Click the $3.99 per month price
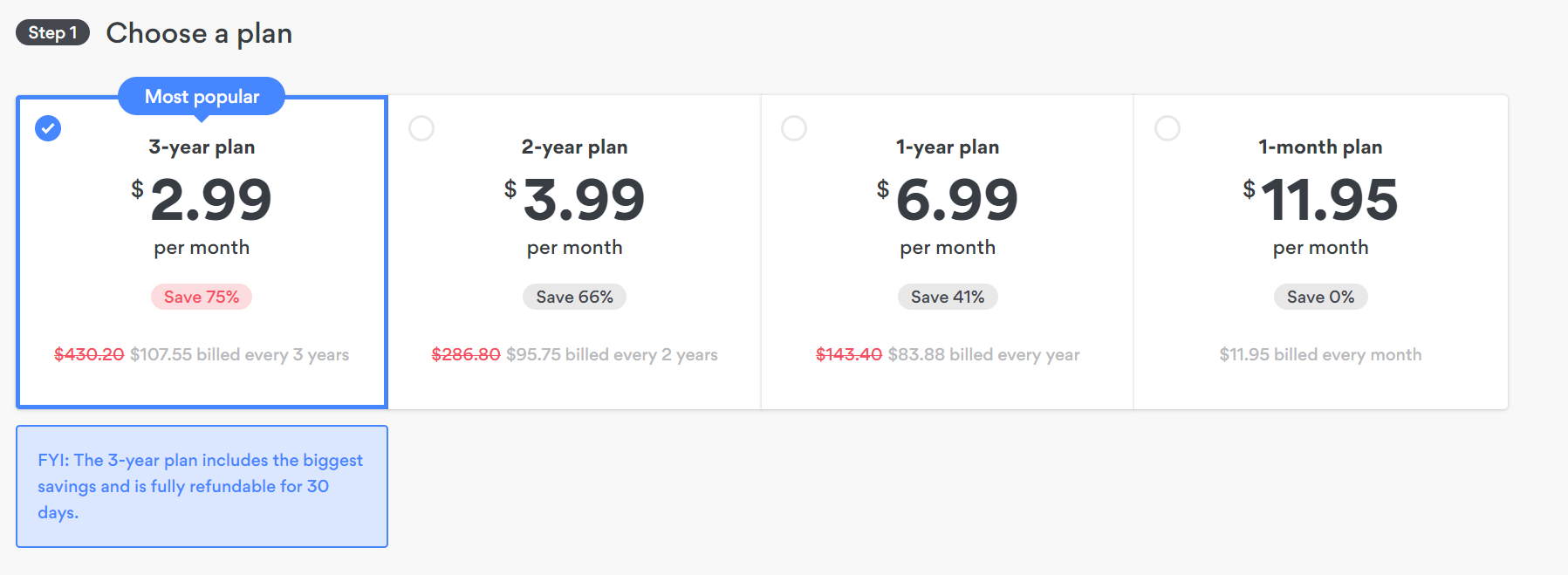The width and height of the screenshot is (1568, 575). (582, 201)
